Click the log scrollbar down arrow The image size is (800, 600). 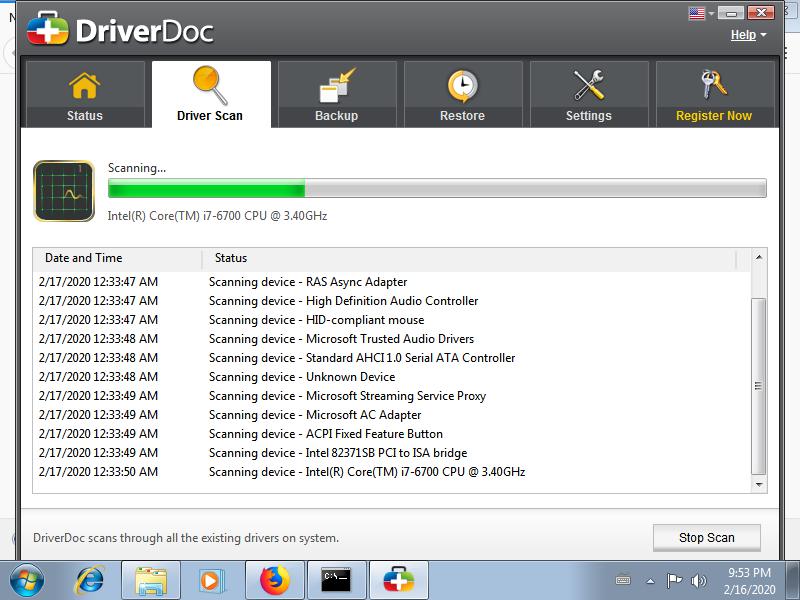(759, 485)
